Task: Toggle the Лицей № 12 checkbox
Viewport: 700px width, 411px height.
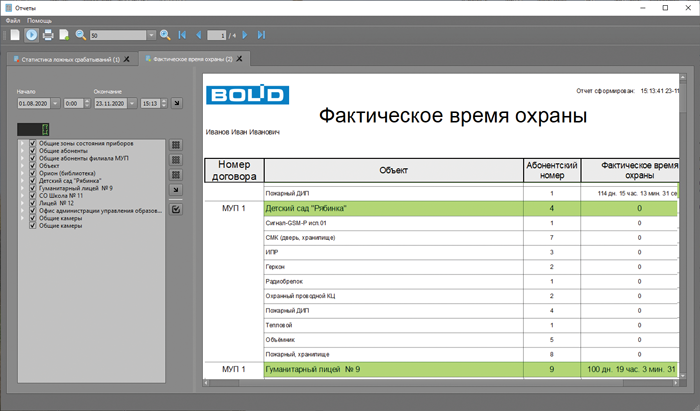Action: [33, 202]
